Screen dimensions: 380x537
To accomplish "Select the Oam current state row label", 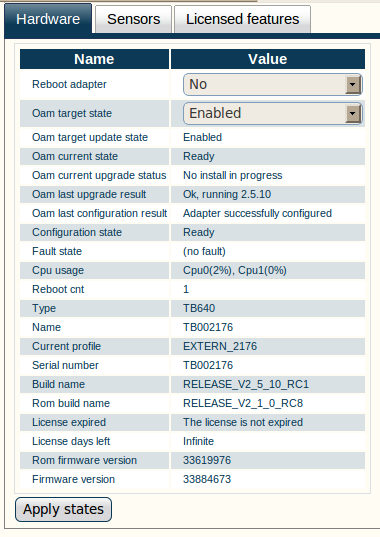I will click(75, 156).
